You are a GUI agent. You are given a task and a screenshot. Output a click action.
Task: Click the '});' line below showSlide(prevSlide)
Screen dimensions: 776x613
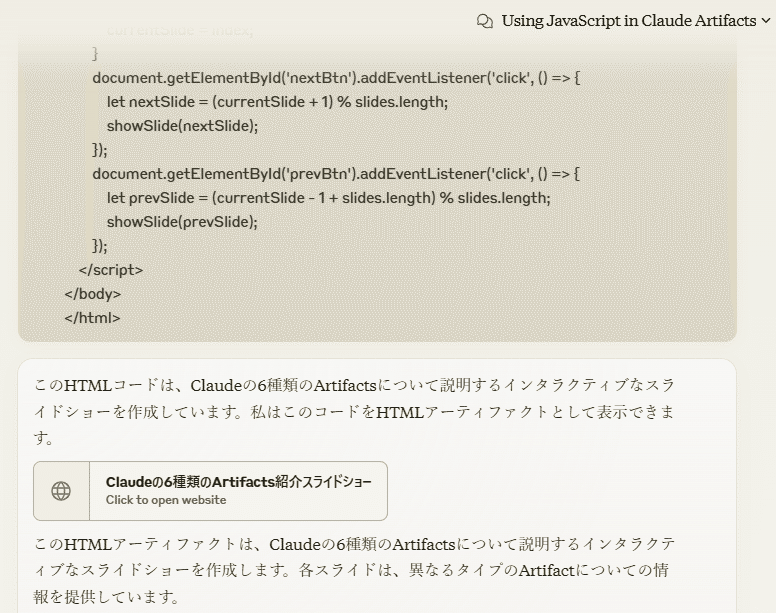pyautogui.click(x=99, y=245)
